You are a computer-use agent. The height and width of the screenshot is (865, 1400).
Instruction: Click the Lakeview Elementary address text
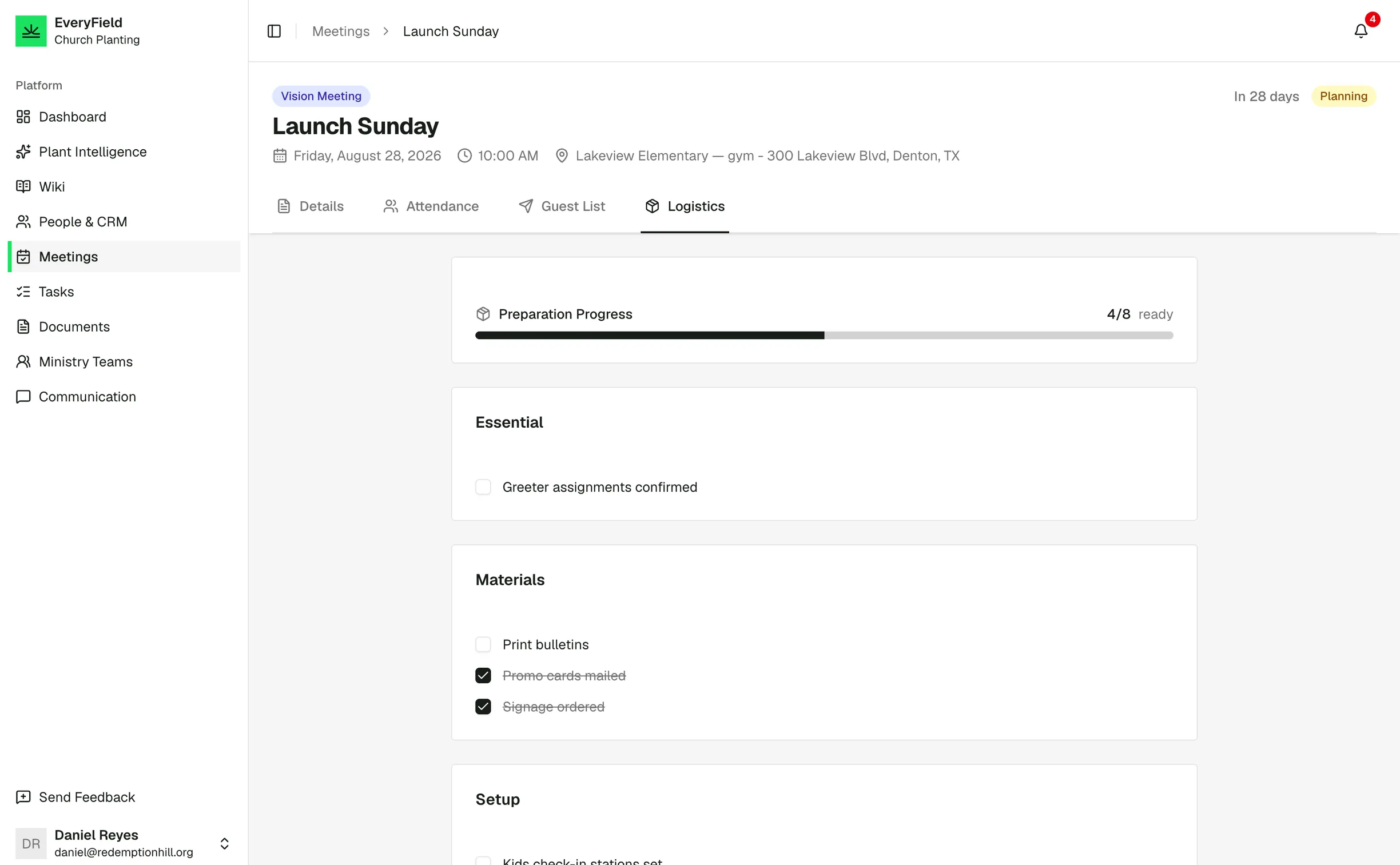coord(767,156)
